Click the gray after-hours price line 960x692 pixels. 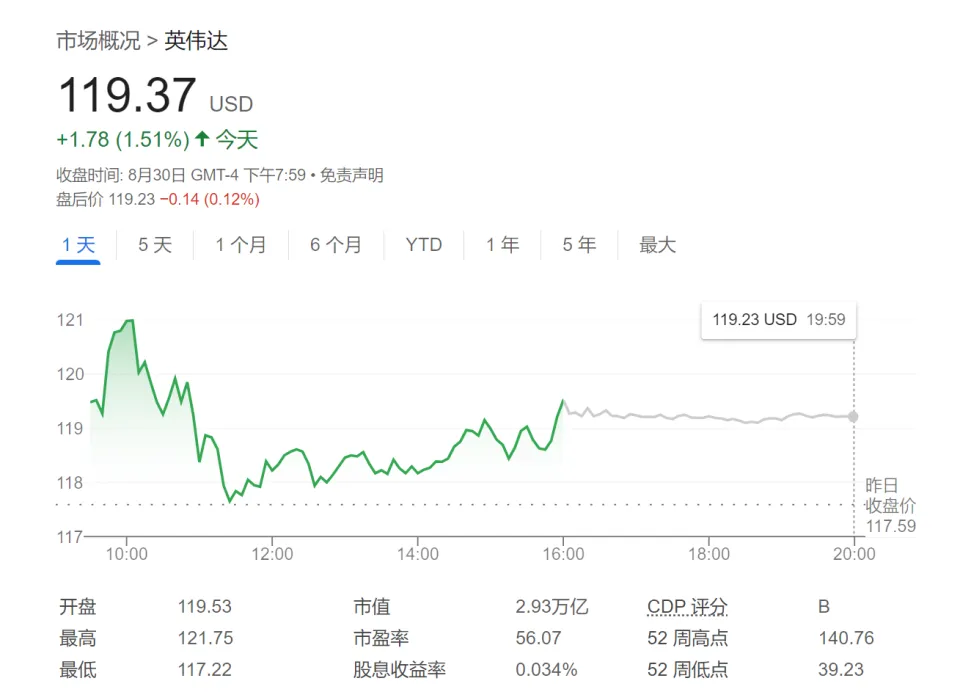[x=700, y=417]
